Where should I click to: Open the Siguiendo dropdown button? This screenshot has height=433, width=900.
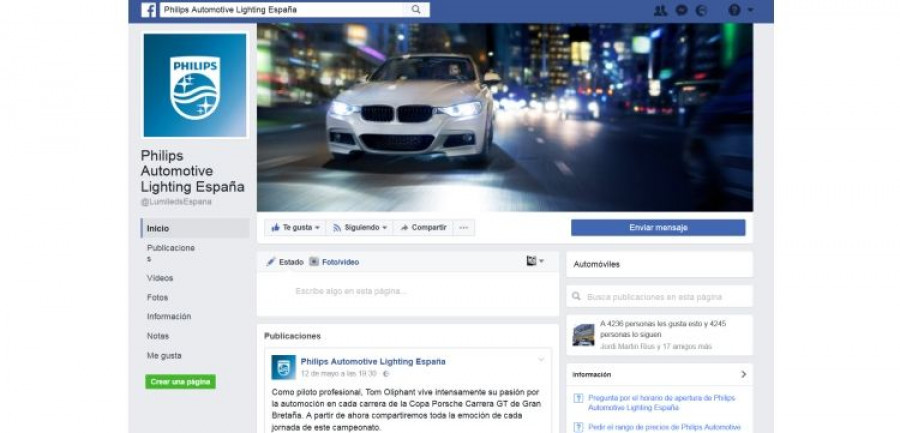[x=359, y=227]
